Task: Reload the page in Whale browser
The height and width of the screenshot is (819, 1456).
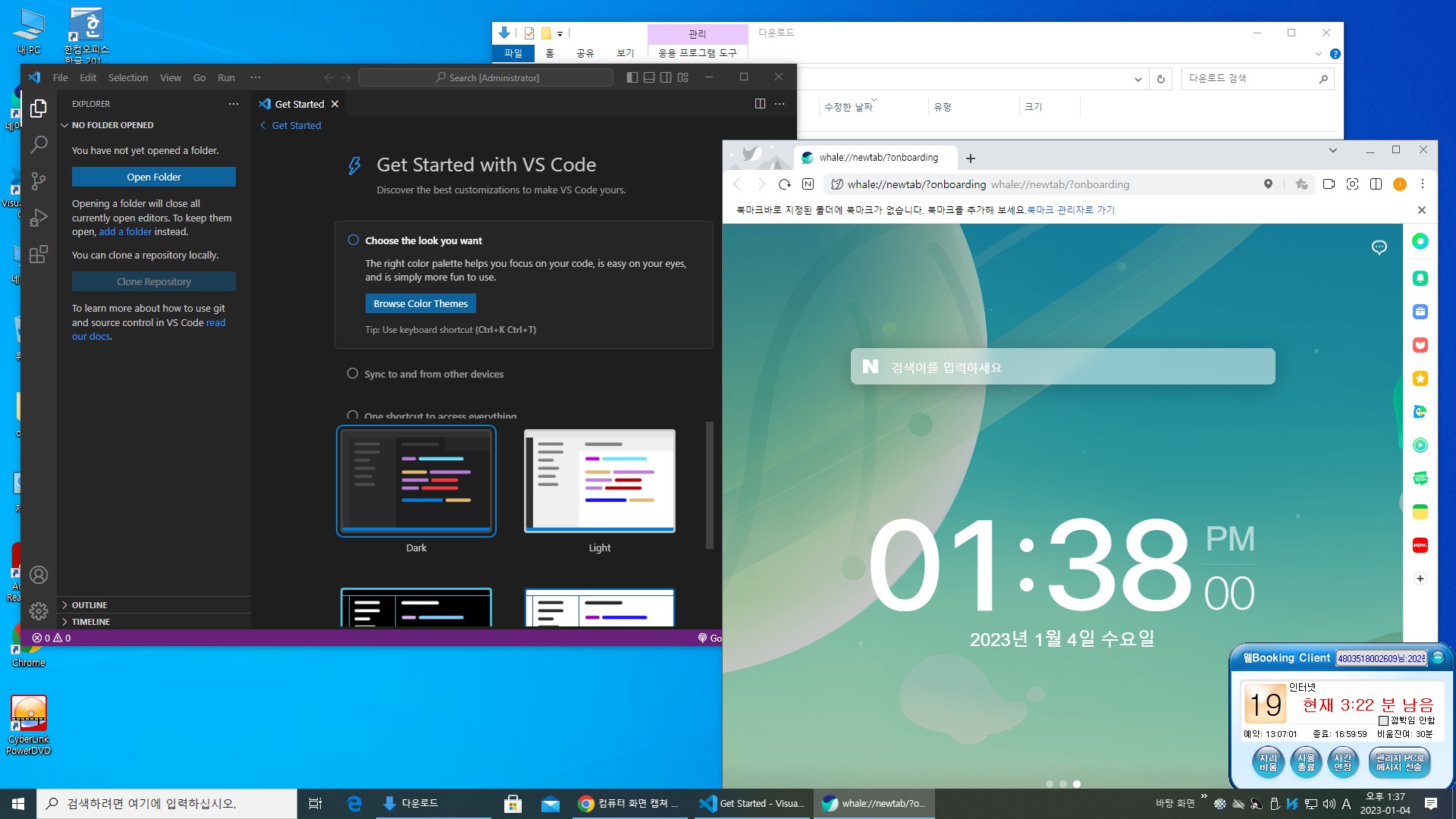Action: (x=785, y=184)
